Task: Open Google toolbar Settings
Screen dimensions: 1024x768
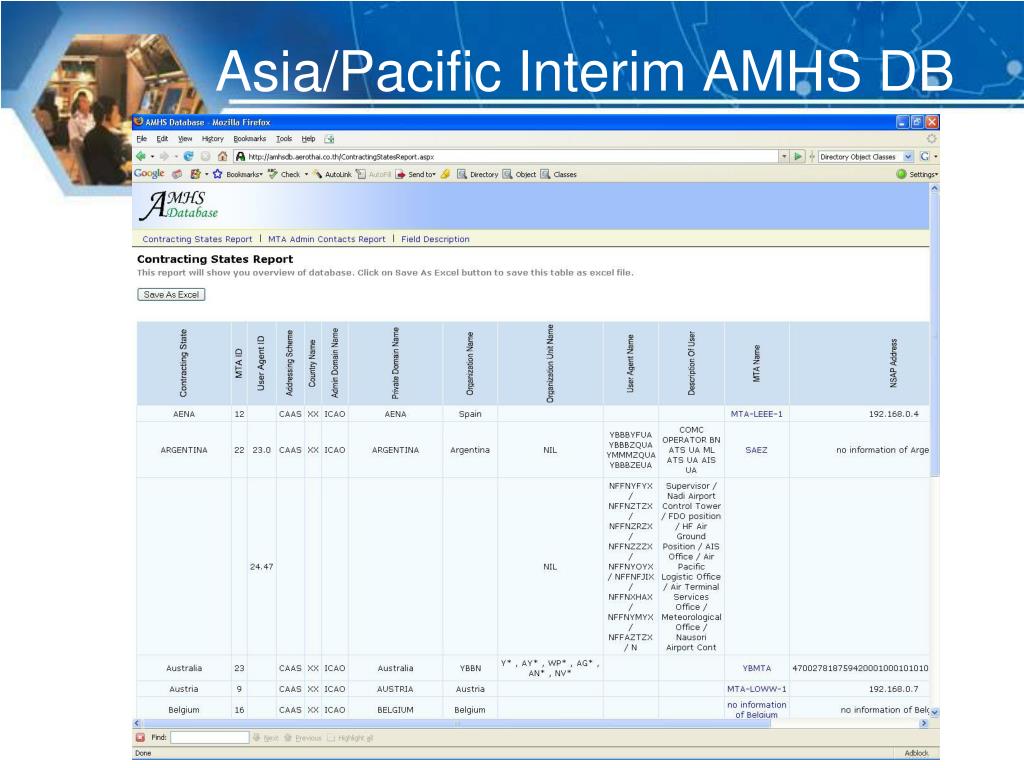Action: (x=918, y=174)
